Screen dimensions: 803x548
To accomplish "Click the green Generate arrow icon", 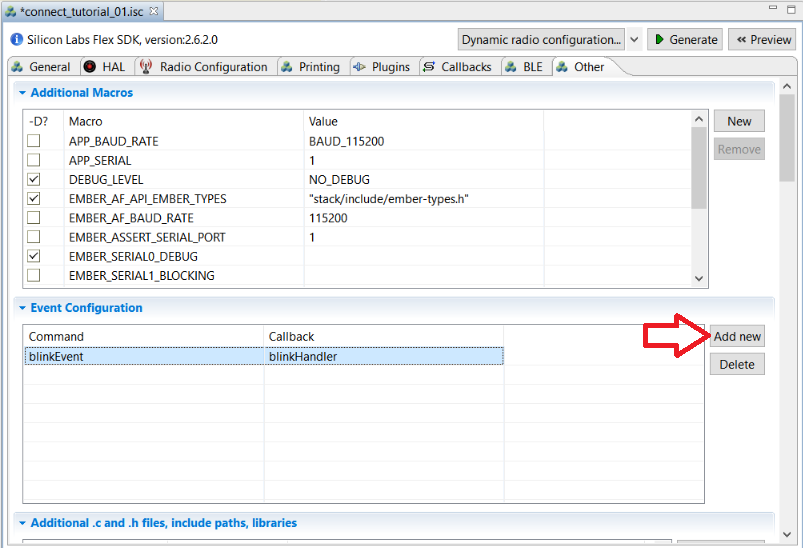I will (x=659, y=40).
